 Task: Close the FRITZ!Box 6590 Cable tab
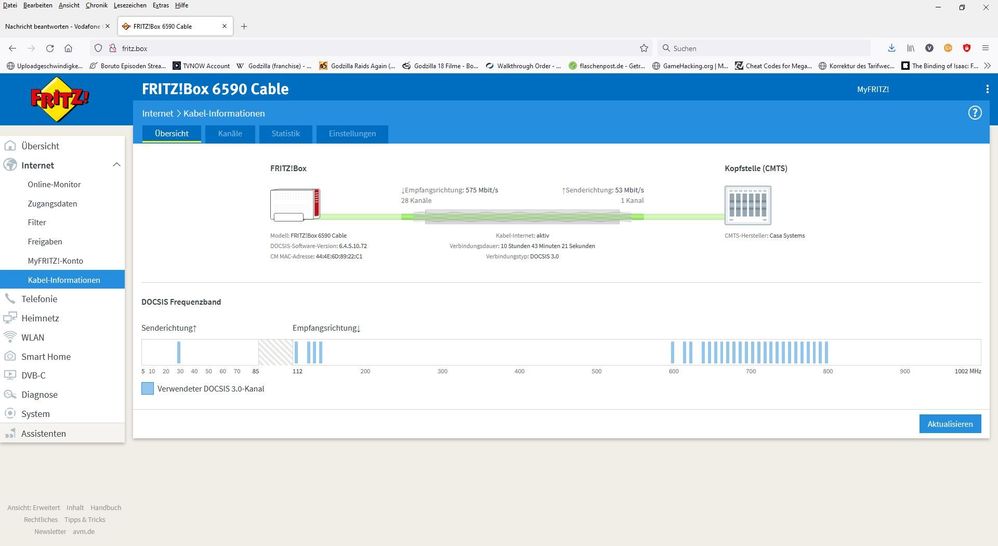[x=224, y=27]
